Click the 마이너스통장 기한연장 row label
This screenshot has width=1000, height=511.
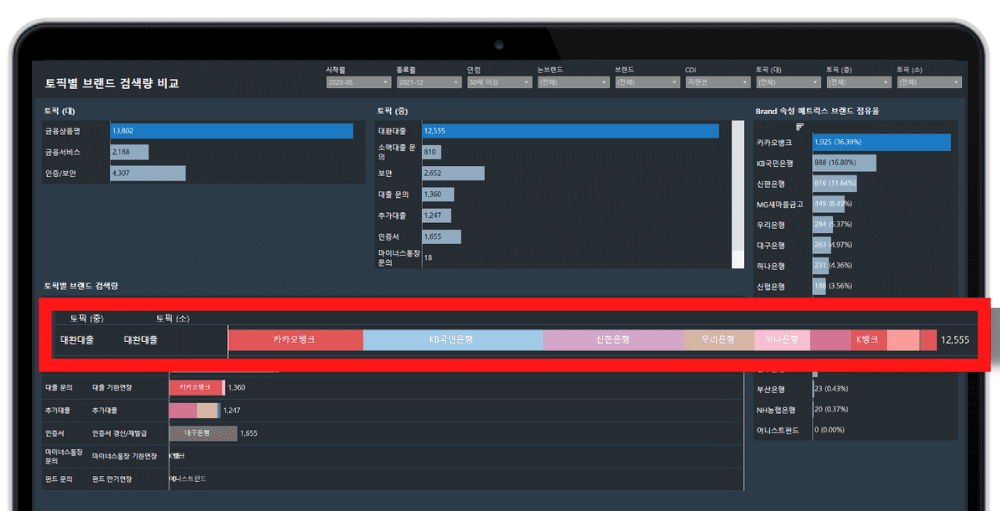pos(124,456)
